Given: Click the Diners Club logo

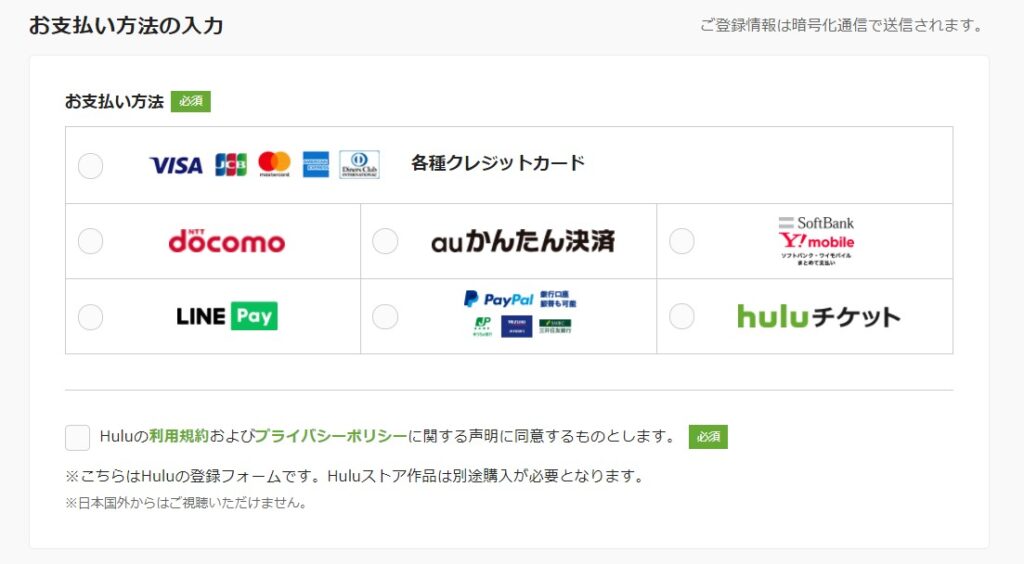Looking at the screenshot, I should [x=359, y=164].
